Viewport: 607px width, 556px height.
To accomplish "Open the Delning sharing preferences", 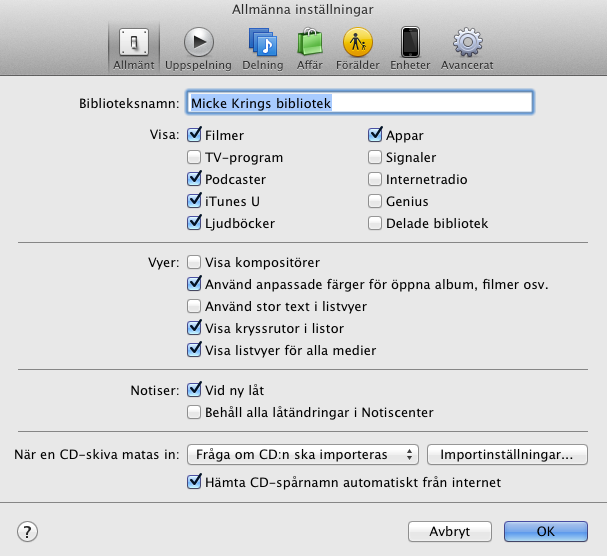I will click(263, 46).
